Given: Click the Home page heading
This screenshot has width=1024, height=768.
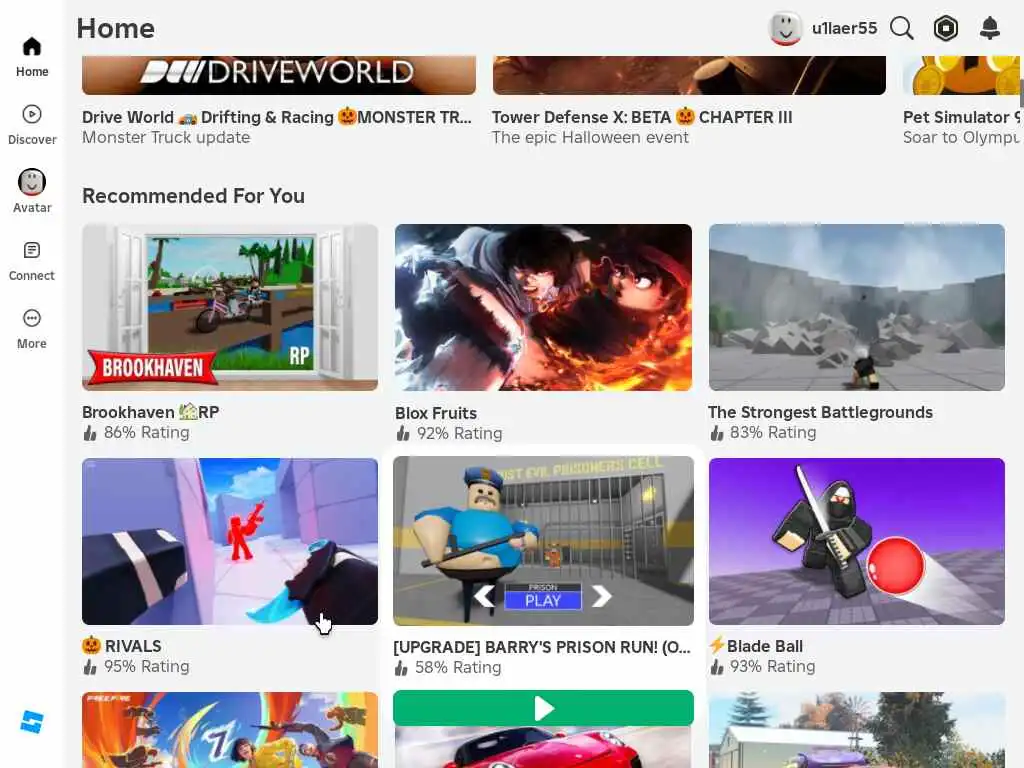Looking at the screenshot, I should click(x=116, y=28).
